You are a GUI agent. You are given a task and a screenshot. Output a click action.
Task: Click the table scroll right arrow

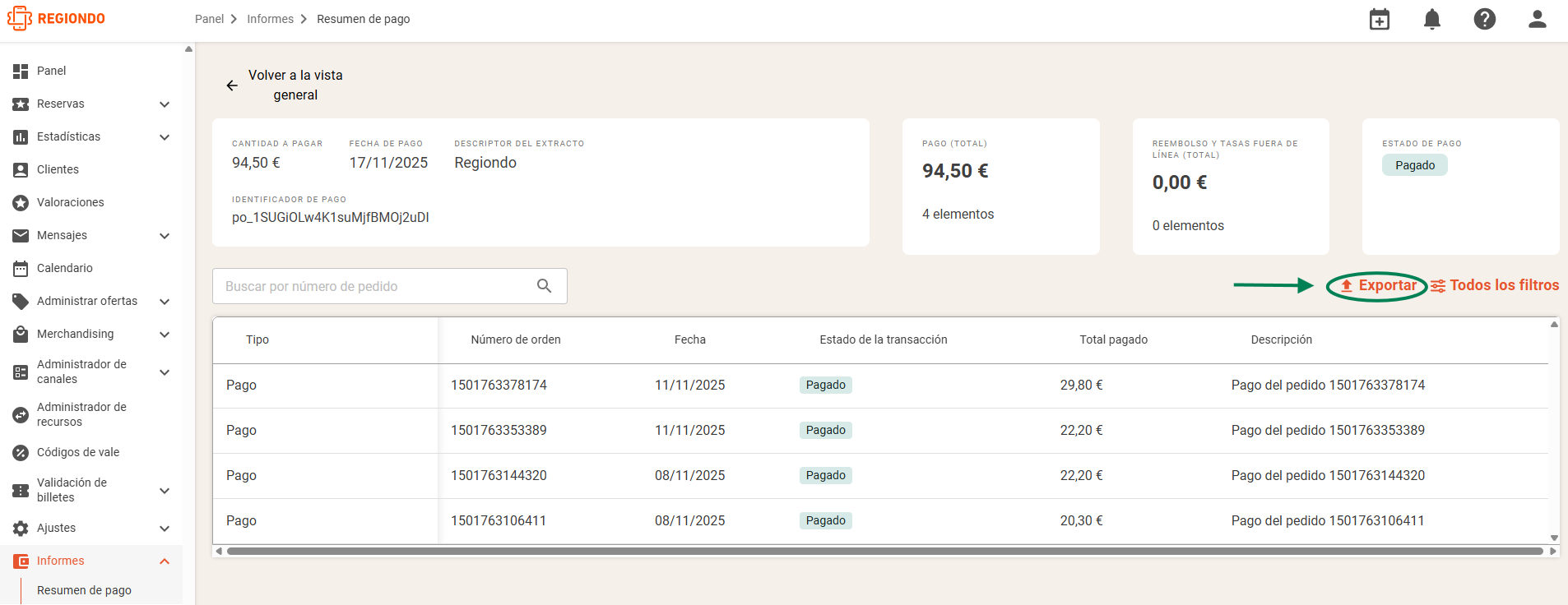coord(1553,552)
